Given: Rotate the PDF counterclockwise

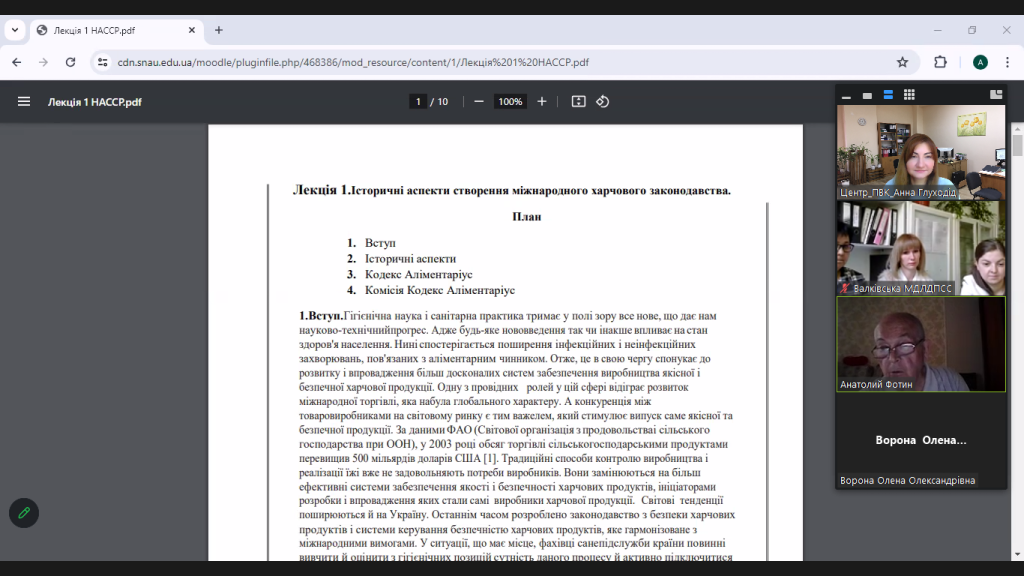Looking at the screenshot, I should [602, 101].
